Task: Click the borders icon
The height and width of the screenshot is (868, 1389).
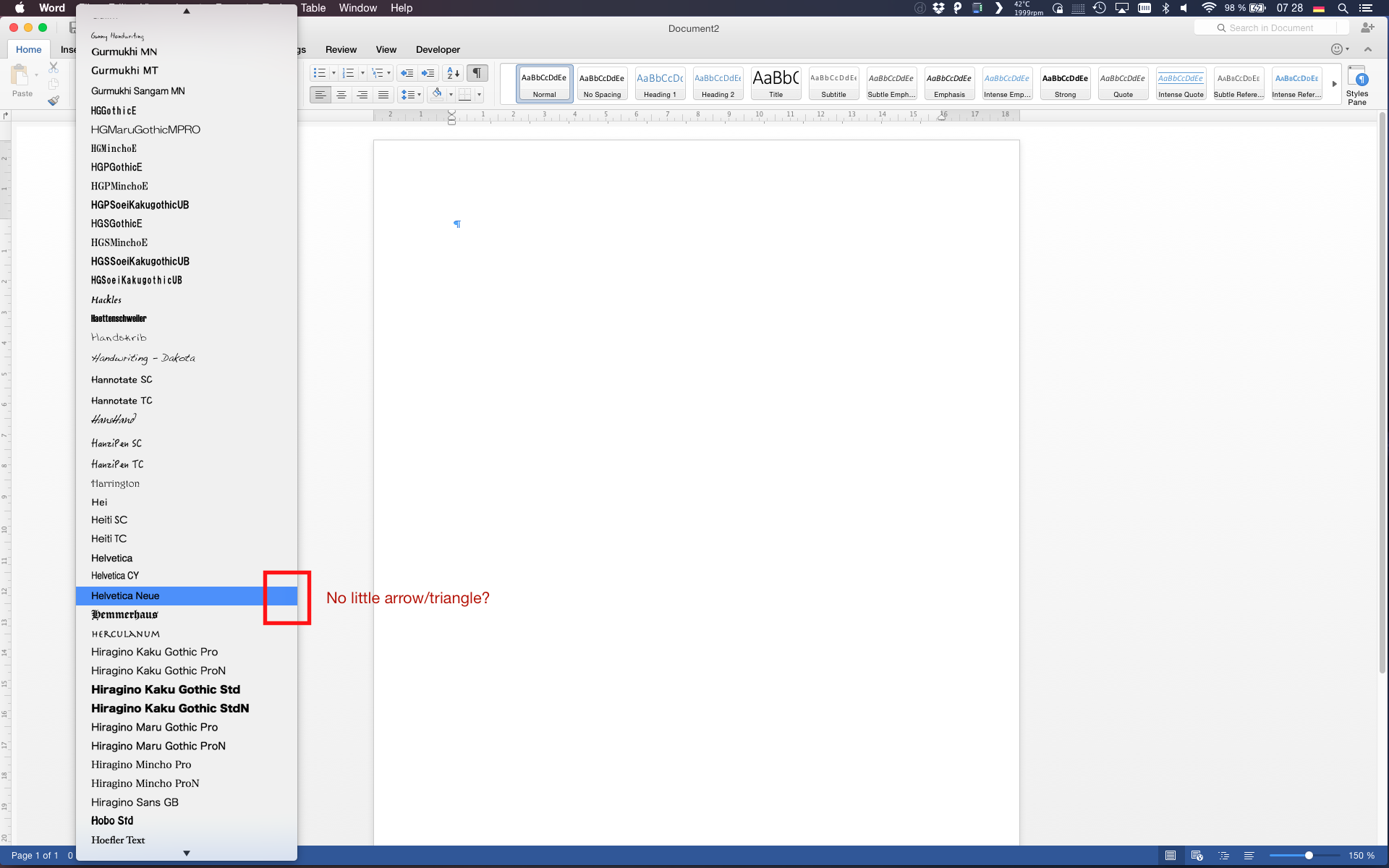Action: pos(465,95)
